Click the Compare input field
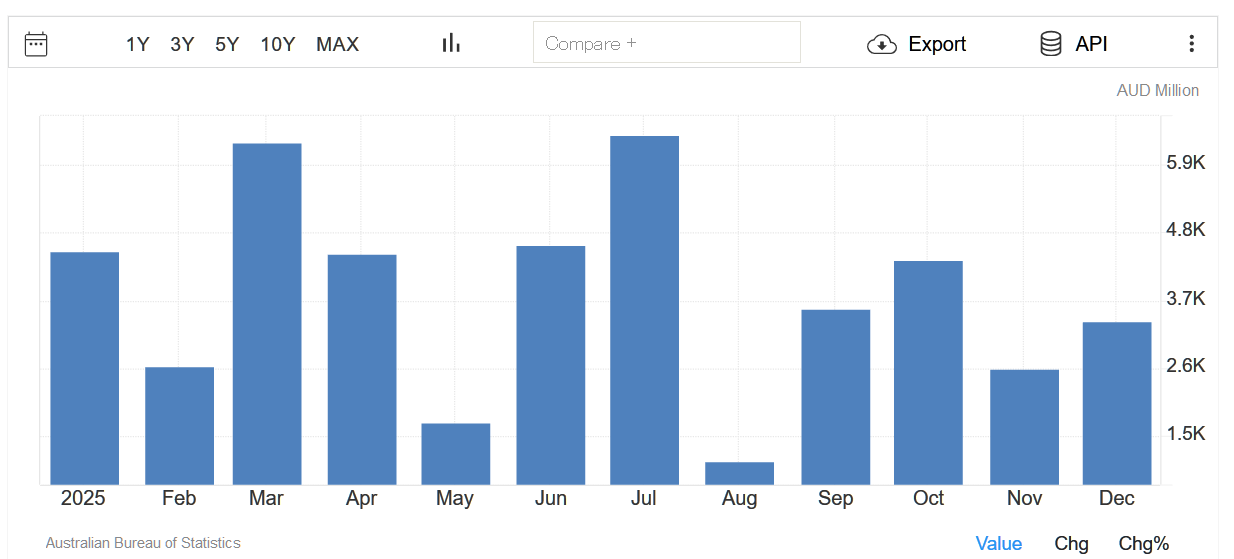Image resolution: width=1234 pixels, height=559 pixels. [666, 43]
